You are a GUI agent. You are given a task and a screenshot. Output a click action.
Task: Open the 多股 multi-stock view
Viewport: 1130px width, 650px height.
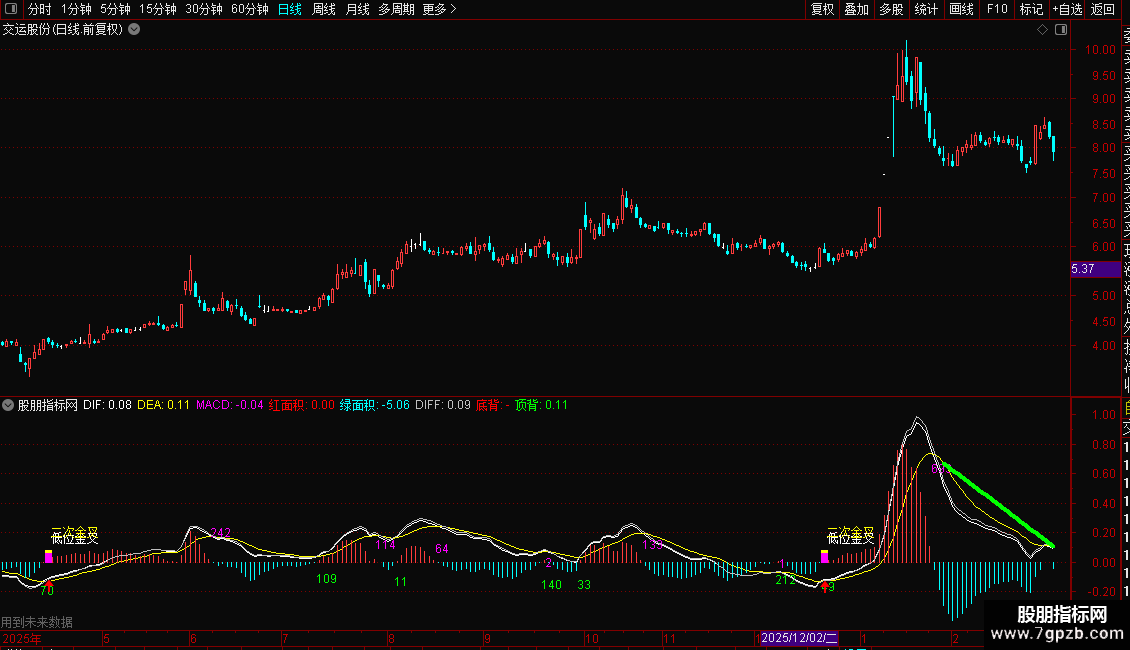(891, 9)
